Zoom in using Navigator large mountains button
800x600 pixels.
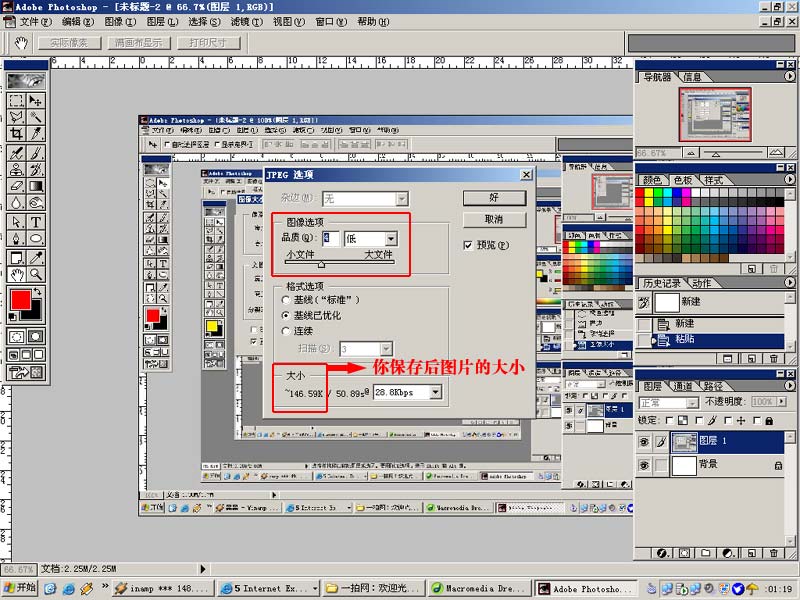pyautogui.click(x=776, y=153)
